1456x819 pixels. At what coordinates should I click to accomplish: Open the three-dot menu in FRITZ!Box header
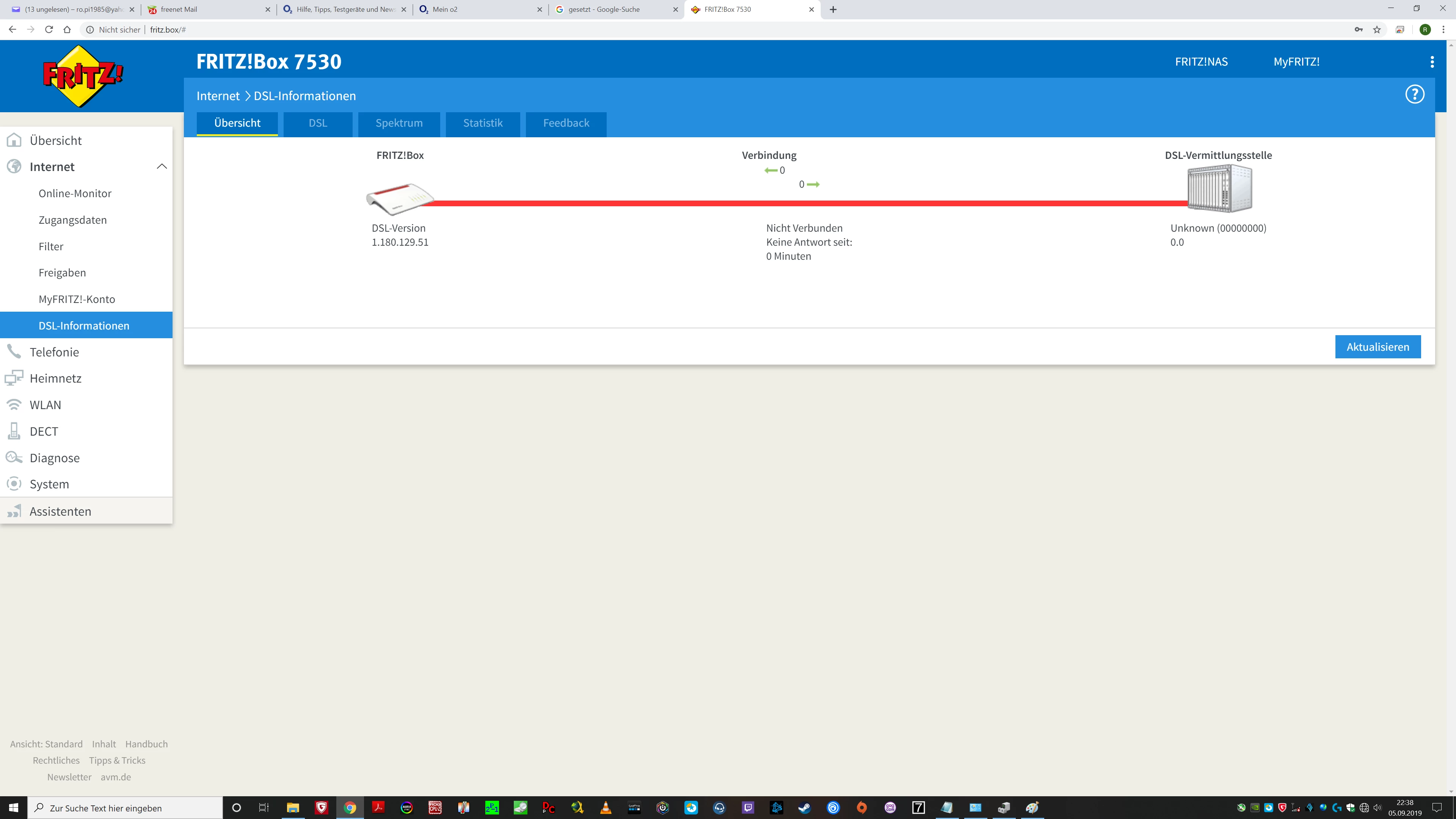point(1432,61)
